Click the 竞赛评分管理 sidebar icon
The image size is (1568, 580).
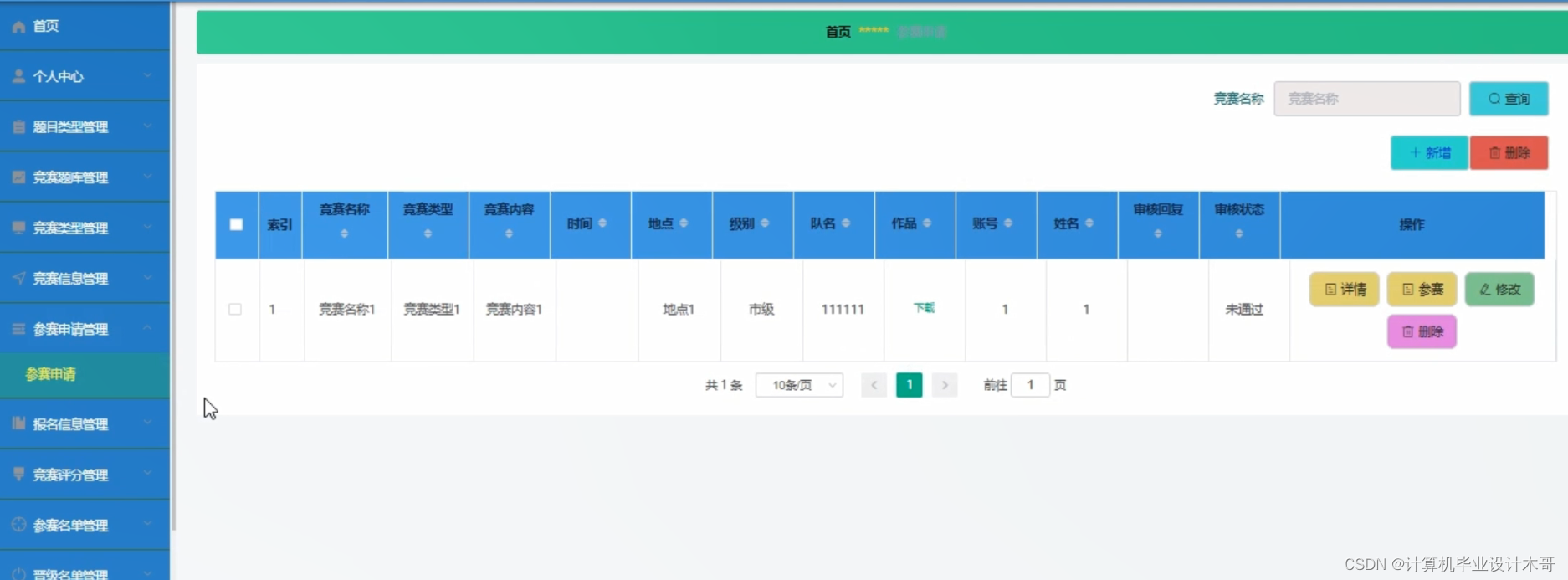(x=18, y=474)
